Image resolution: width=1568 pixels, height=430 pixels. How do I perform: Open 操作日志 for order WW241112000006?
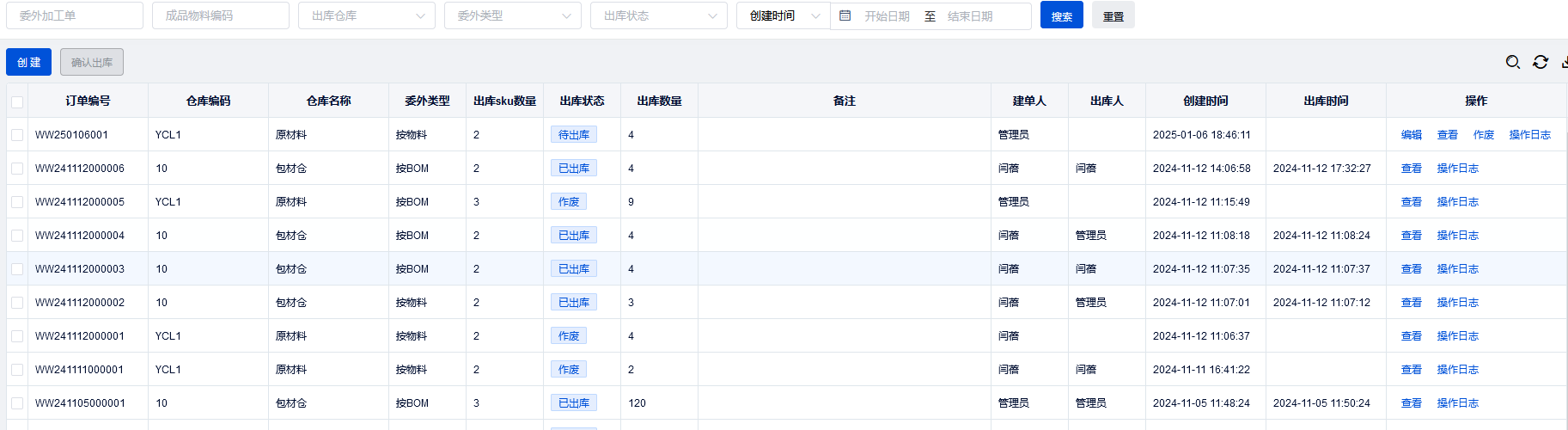(x=1458, y=169)
